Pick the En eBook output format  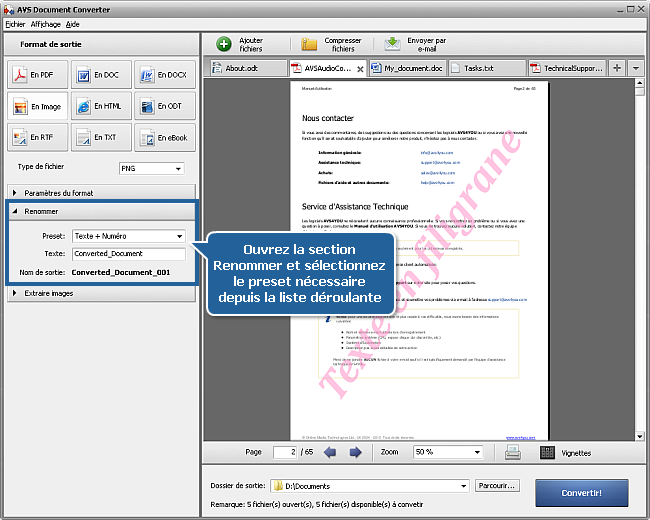pos(165,137)
